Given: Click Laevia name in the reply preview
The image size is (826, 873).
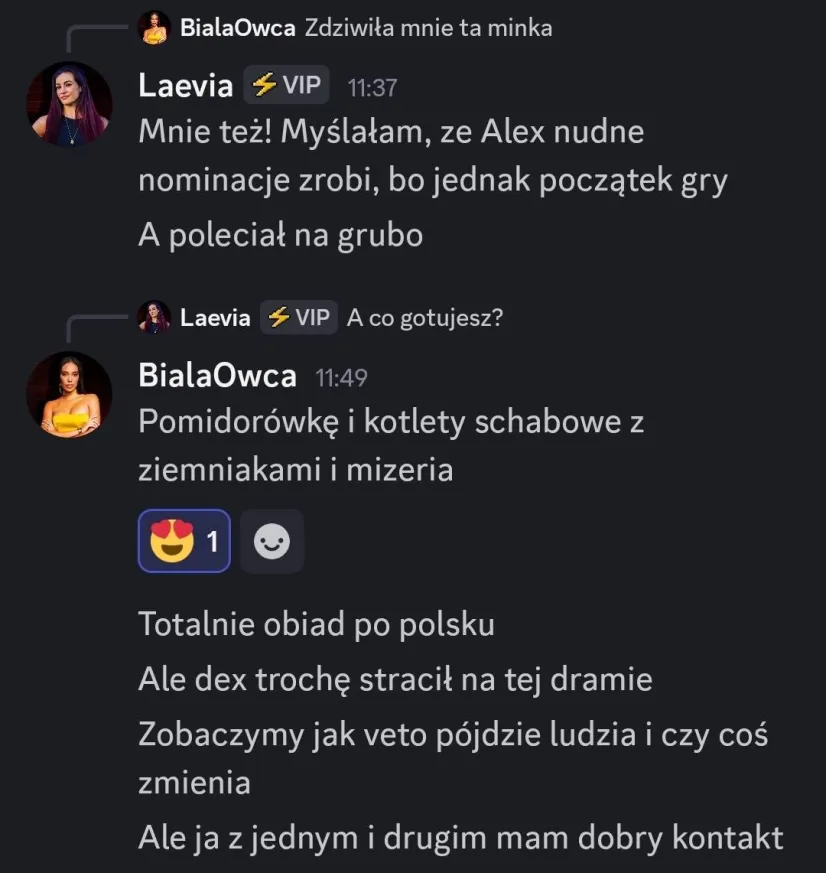Looking at the screenshot, I should tap(215, 318).
